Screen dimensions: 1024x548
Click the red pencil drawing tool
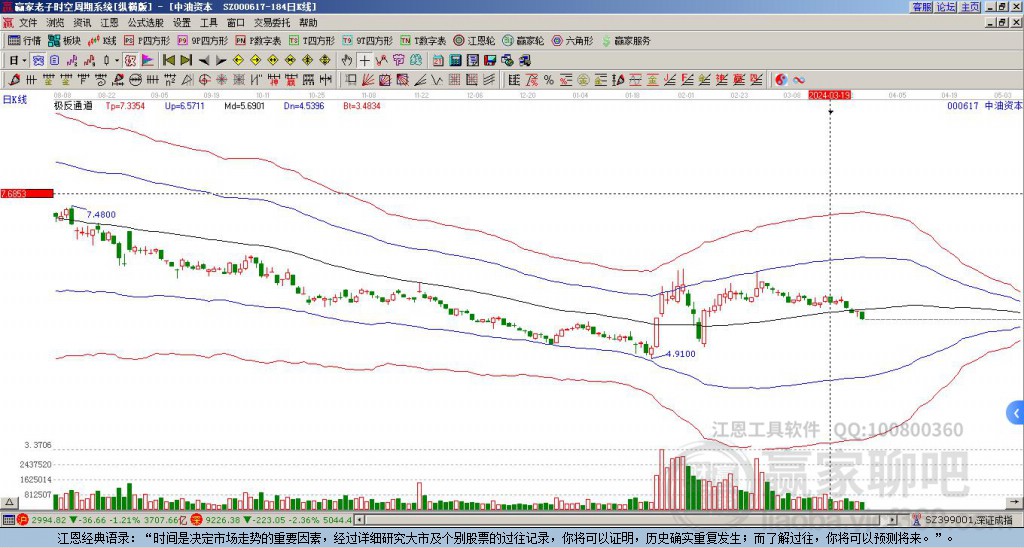click(x=13, y=80)
